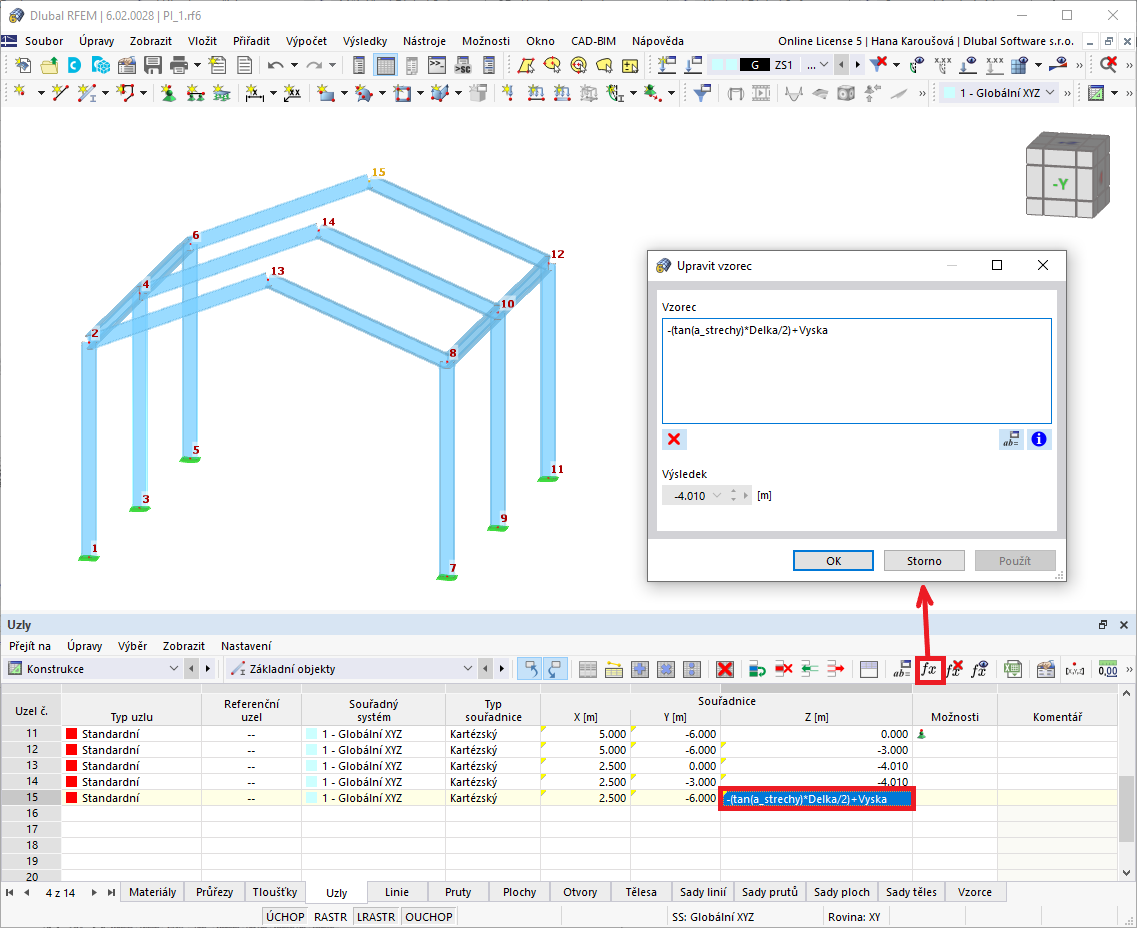
Task: Open the script console icon
Action: click(437, 65)
